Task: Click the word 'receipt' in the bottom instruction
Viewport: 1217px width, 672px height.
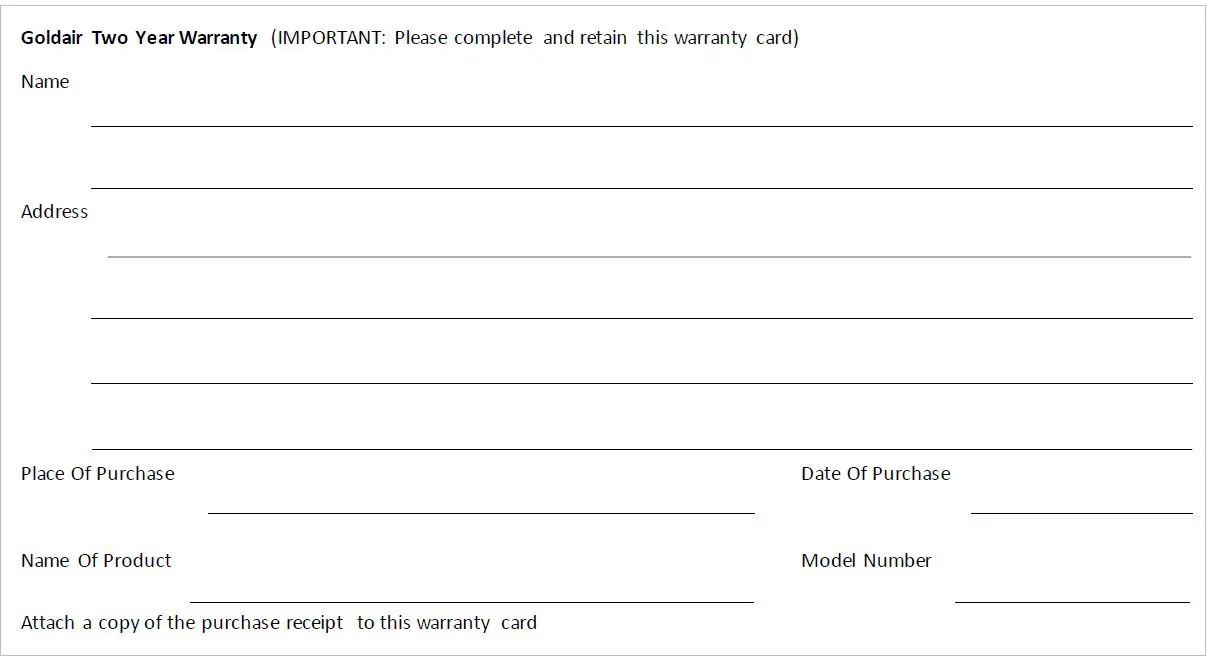Action: click(x=314, y=623)
